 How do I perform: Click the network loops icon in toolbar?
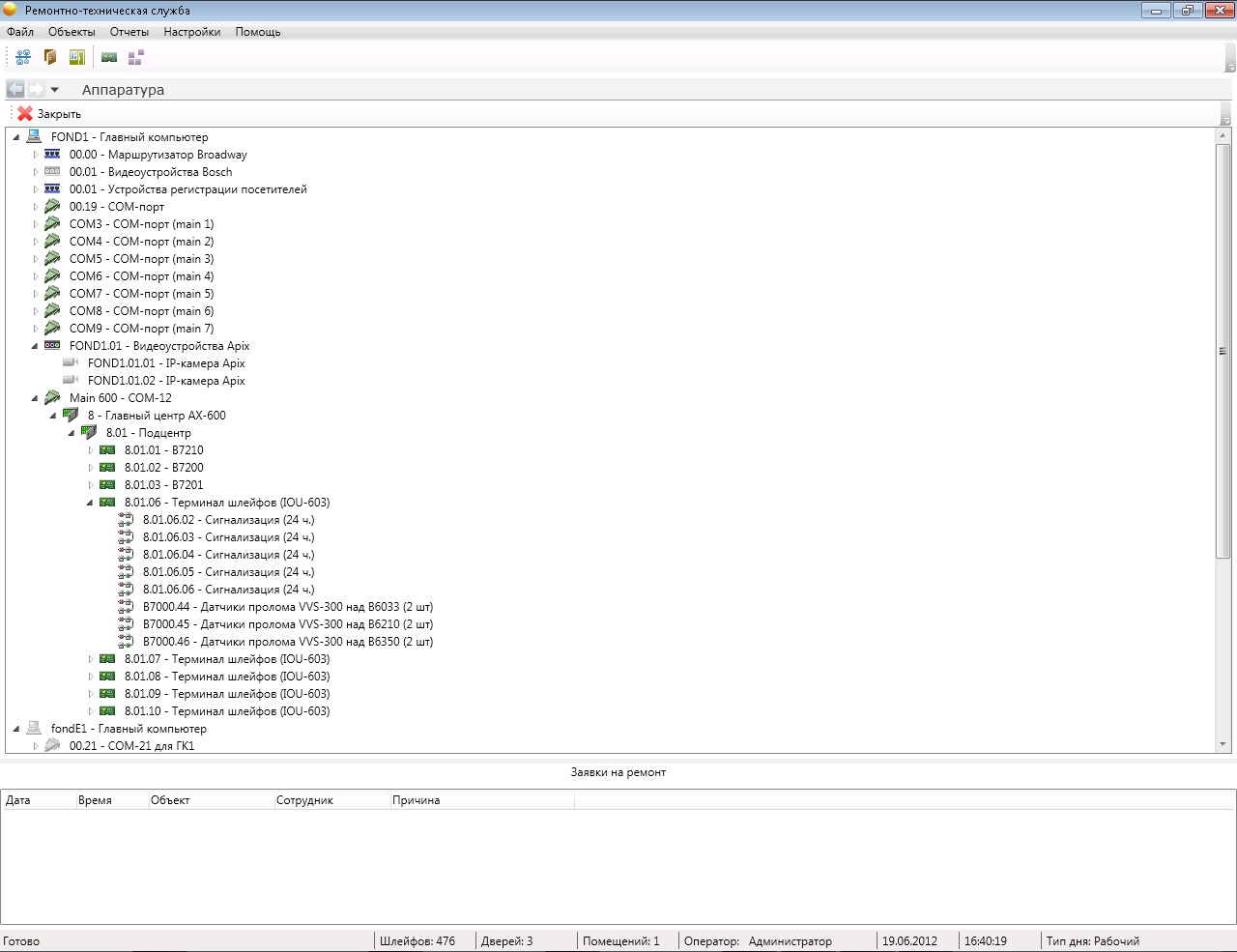23,58
